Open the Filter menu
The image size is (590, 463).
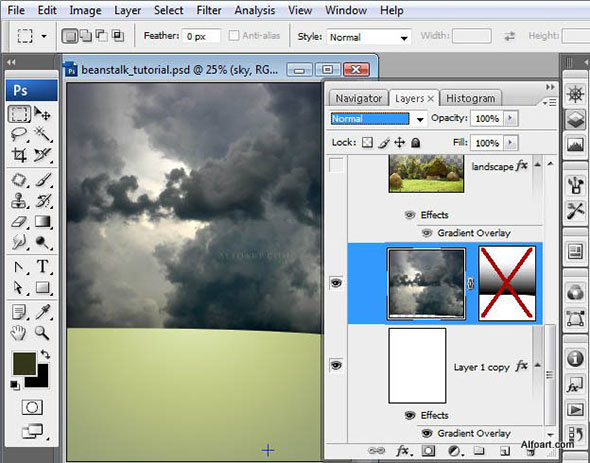coord(209,10)
